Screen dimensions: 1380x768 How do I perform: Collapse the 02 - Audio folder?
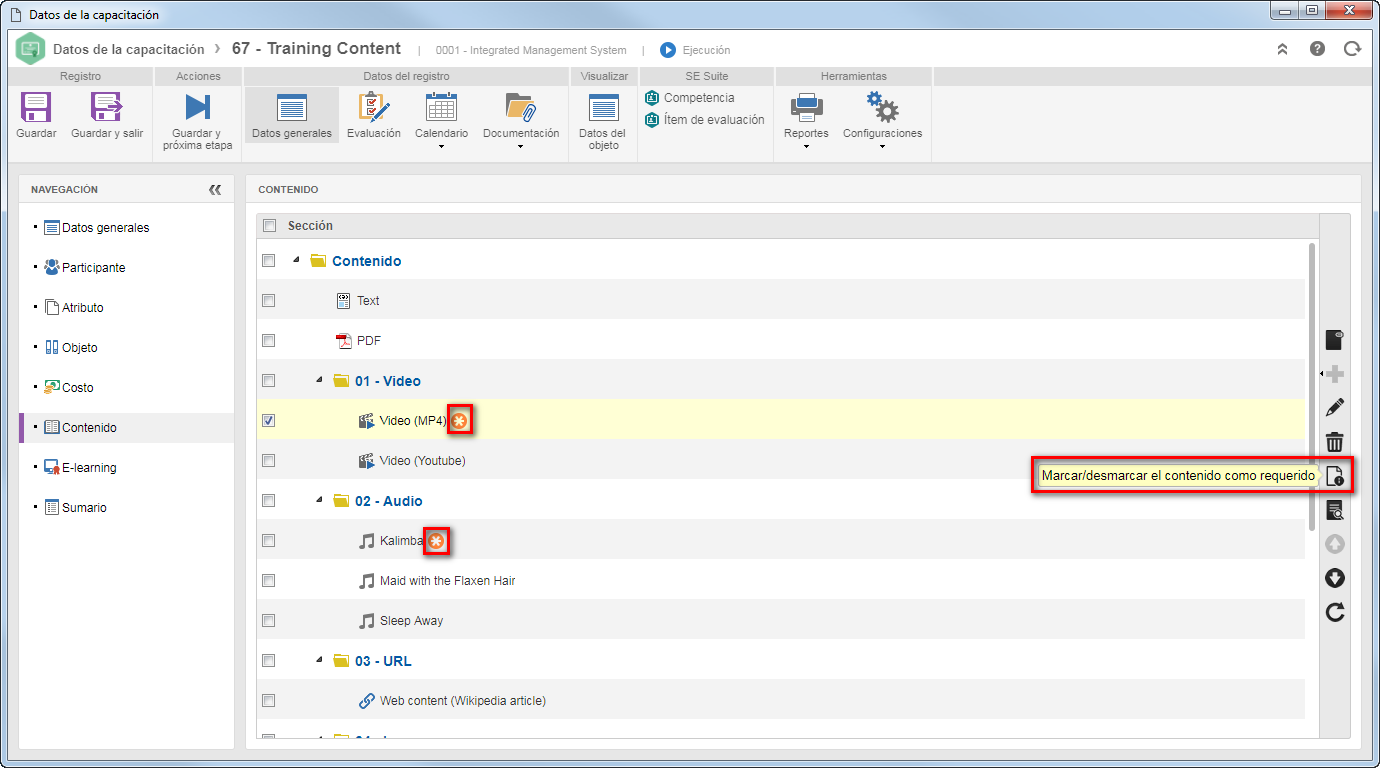point(319,500)
